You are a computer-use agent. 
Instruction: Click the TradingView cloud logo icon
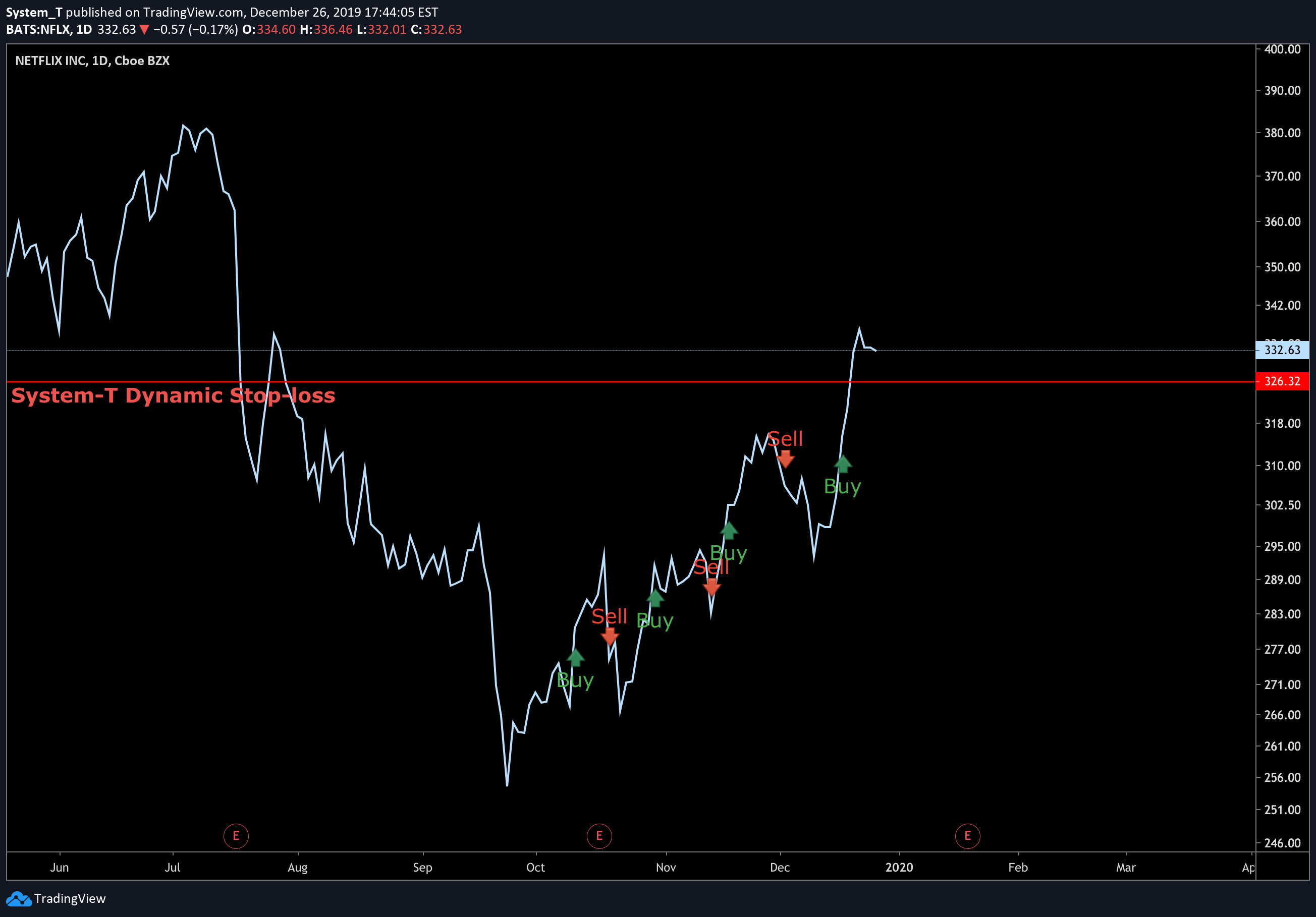point(19,899)
